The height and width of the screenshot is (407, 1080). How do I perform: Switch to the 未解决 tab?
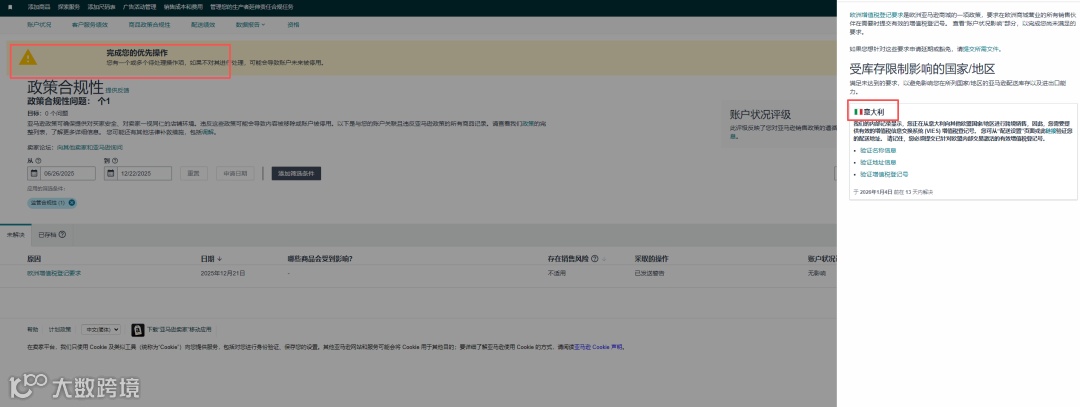(15, 235)
